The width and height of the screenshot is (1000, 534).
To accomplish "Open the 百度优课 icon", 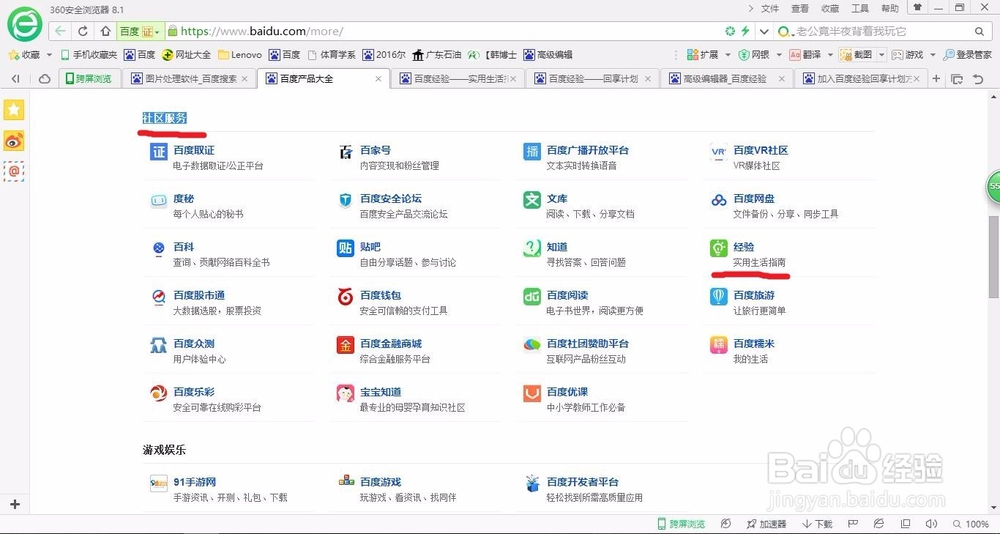I will click(x=532, y=393).
